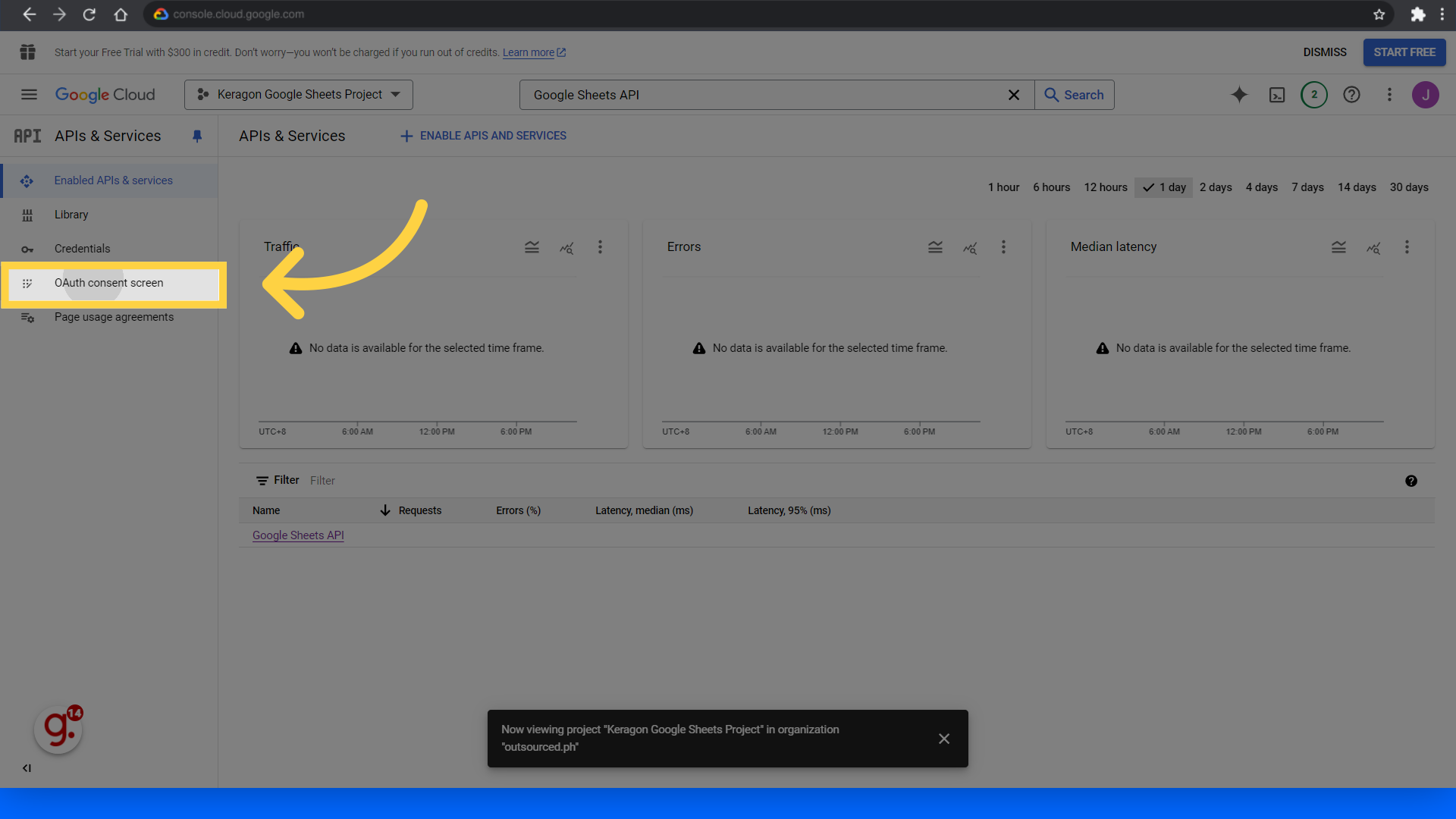1456x819 pixels.
Task: Unpin APIs & Services with pin icon
Action: pyautogui.click(x=197, y=136)
